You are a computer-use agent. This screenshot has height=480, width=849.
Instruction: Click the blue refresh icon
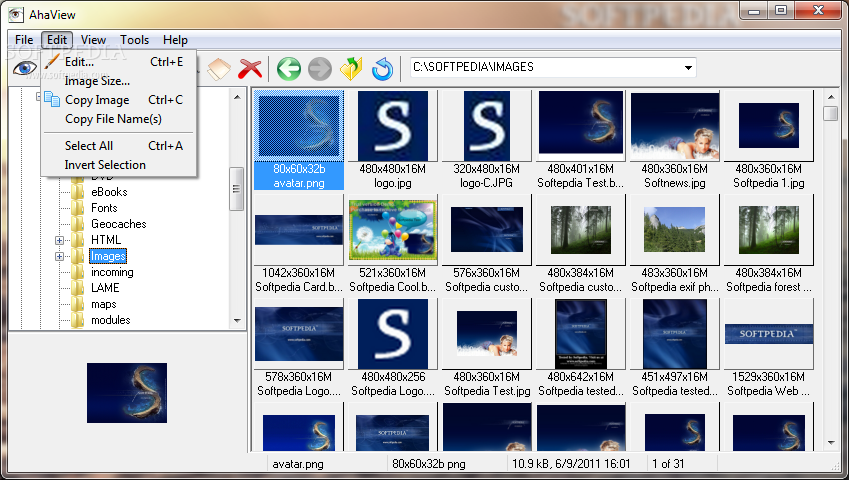click(382, 69)
